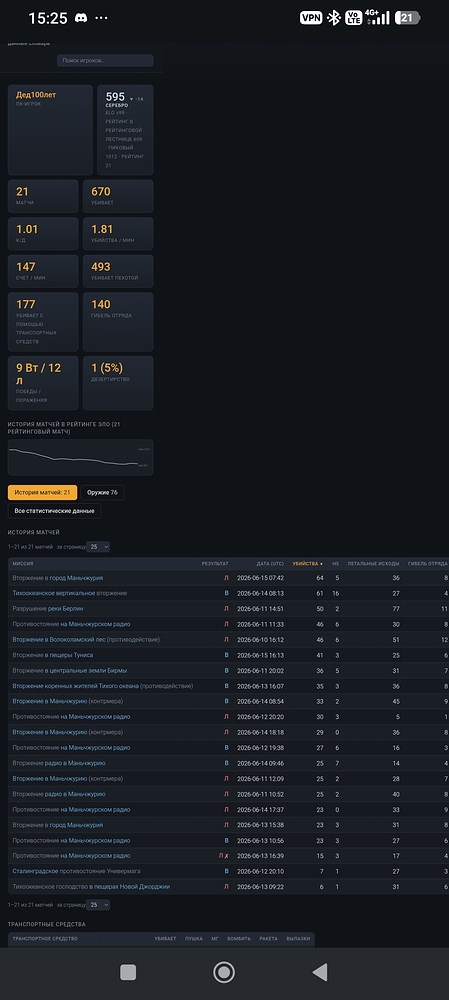Screen dimensions: 449x1000
Task: Open the bottom per-page dropdown showing 25
Action: pyautogui.click(x=98, y=904)
